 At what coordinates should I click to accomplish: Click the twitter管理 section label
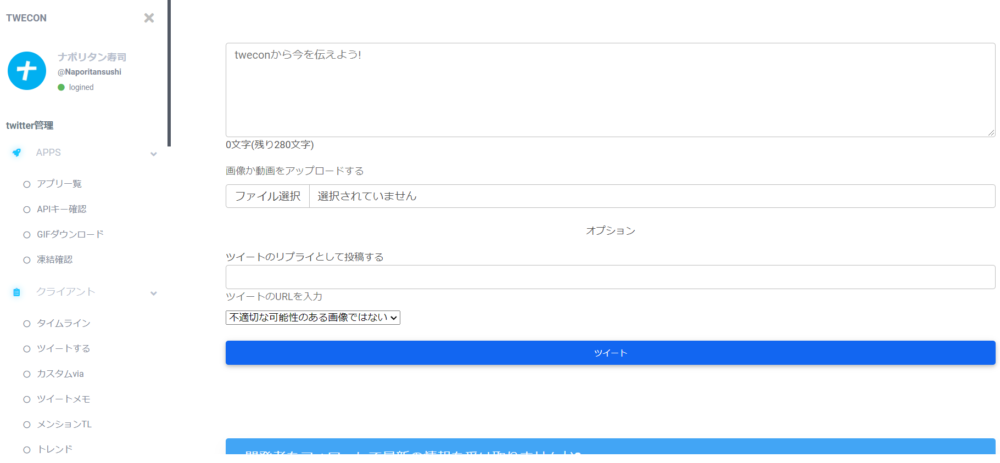point(30,126)
